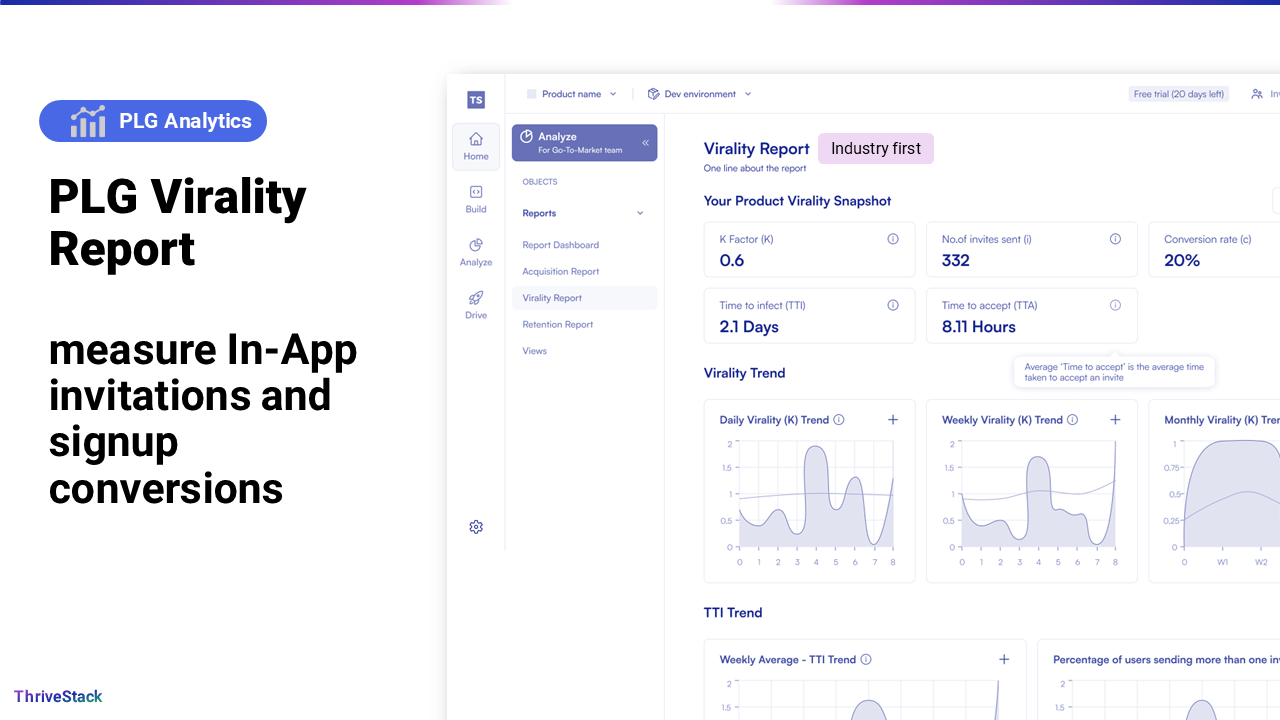This screenshot has width=1280, height=720.
Task: Click the Analyze pie chart icon
Action: (526, 137)
